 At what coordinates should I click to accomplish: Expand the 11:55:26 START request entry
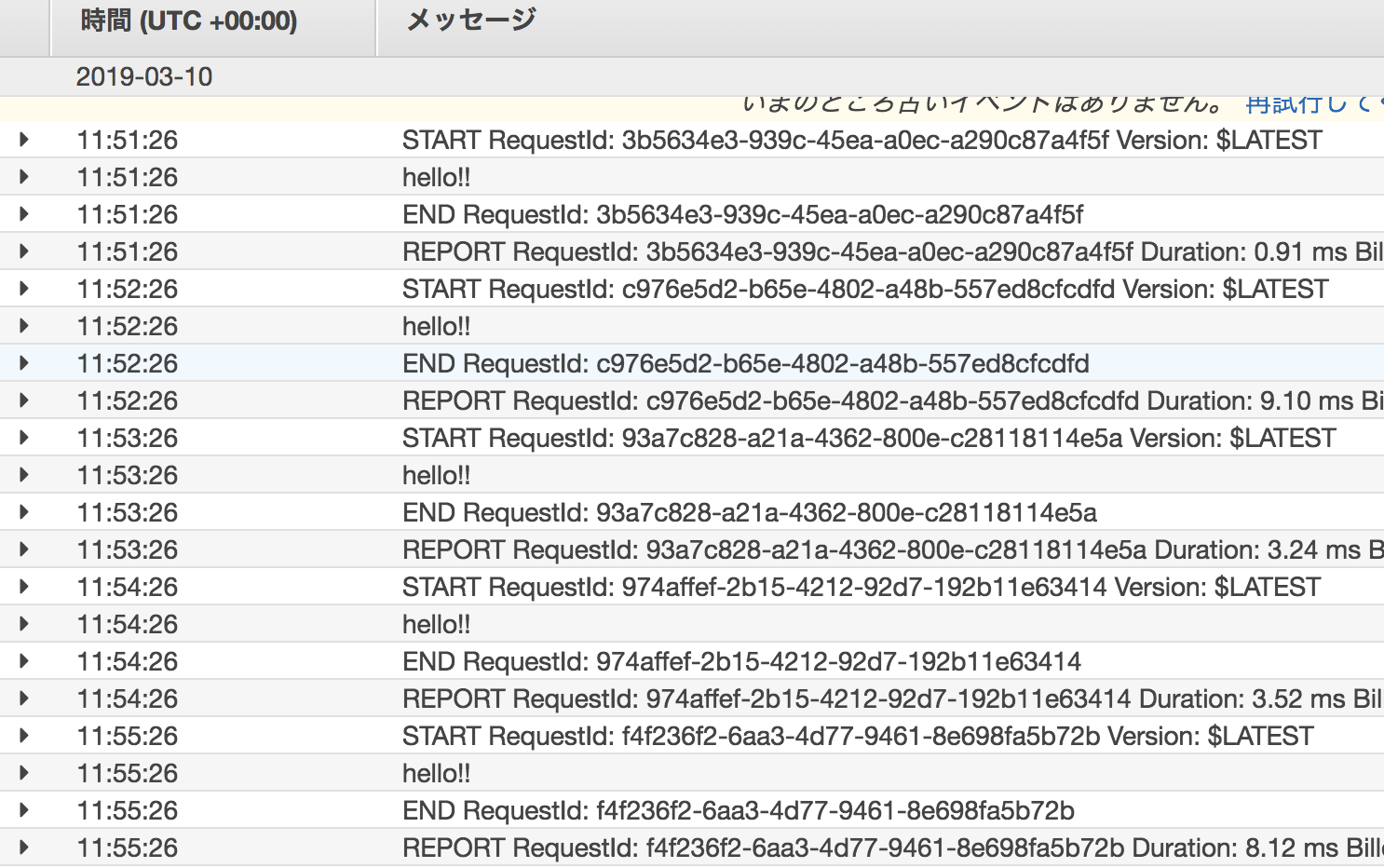click(x=23, y=736)
